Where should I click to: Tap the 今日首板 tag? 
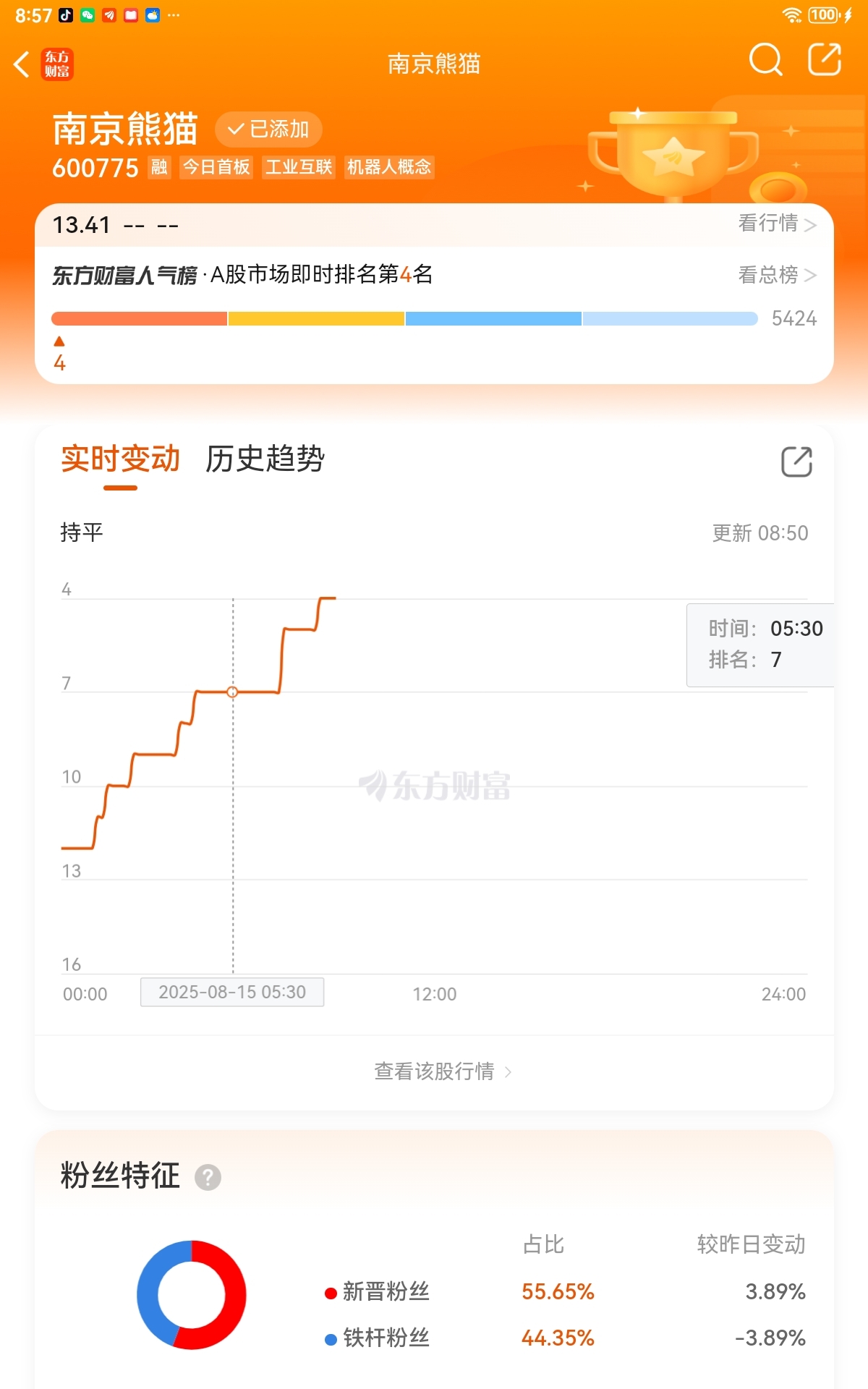(216, 167)
